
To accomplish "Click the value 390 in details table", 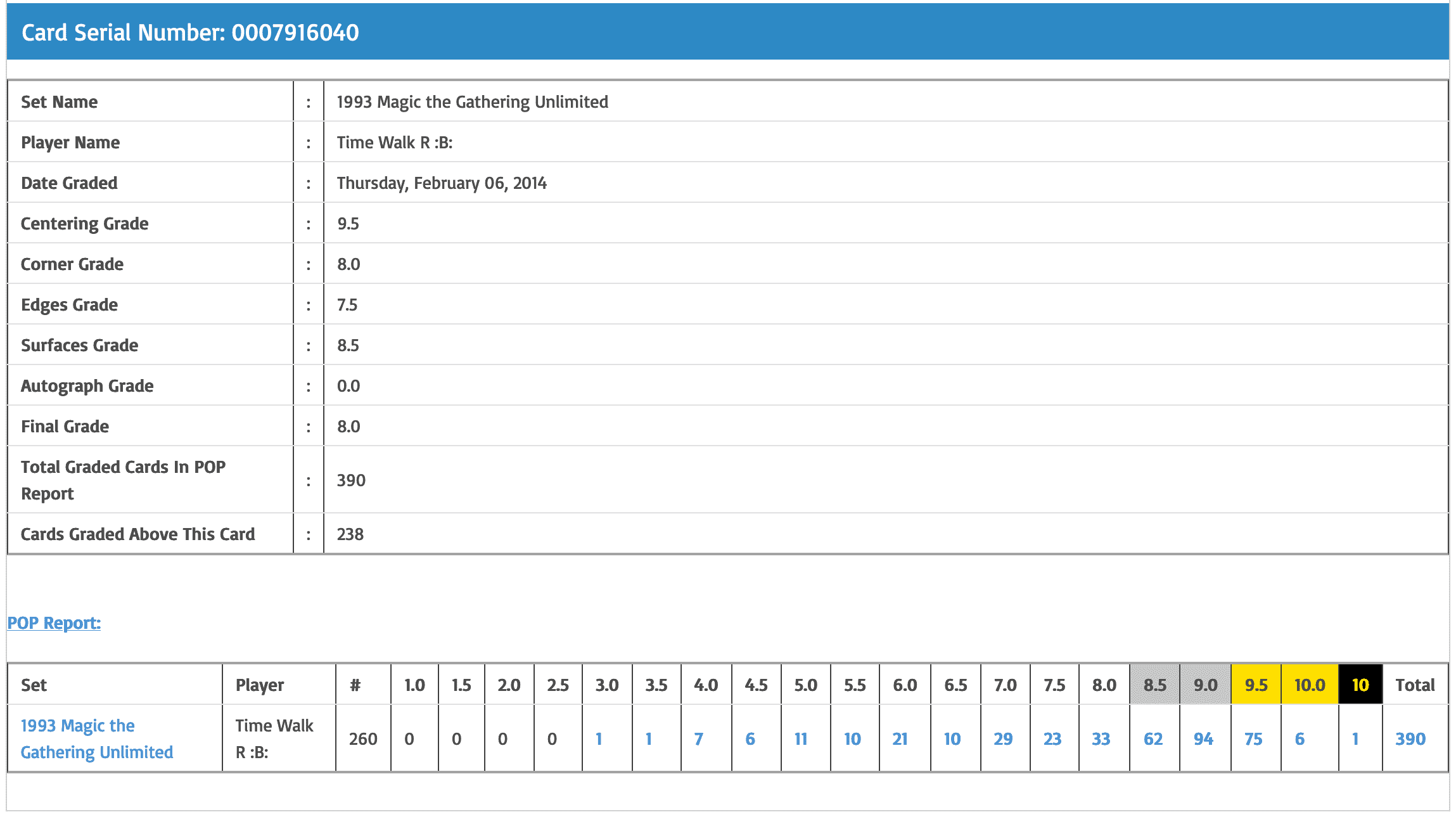I will coord(351,480).
